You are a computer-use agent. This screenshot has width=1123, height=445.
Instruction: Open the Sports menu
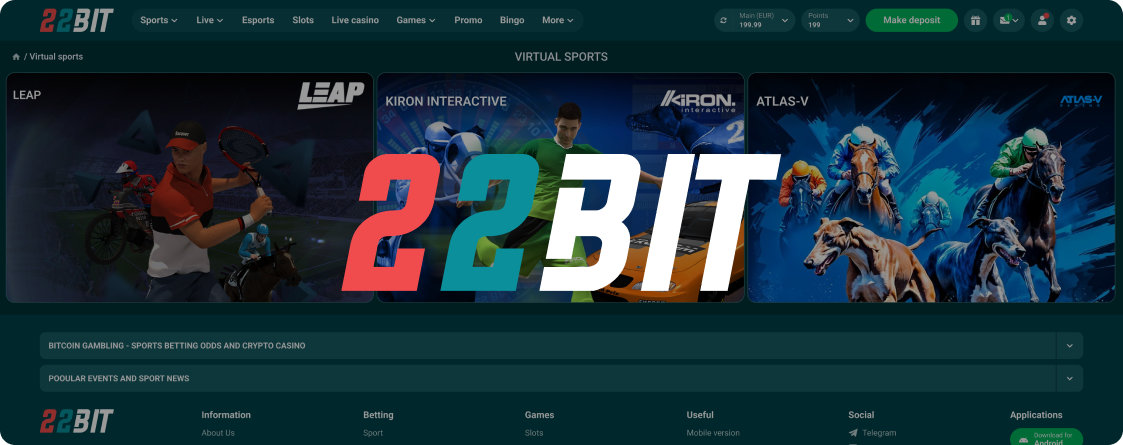(x=158, y=20)
